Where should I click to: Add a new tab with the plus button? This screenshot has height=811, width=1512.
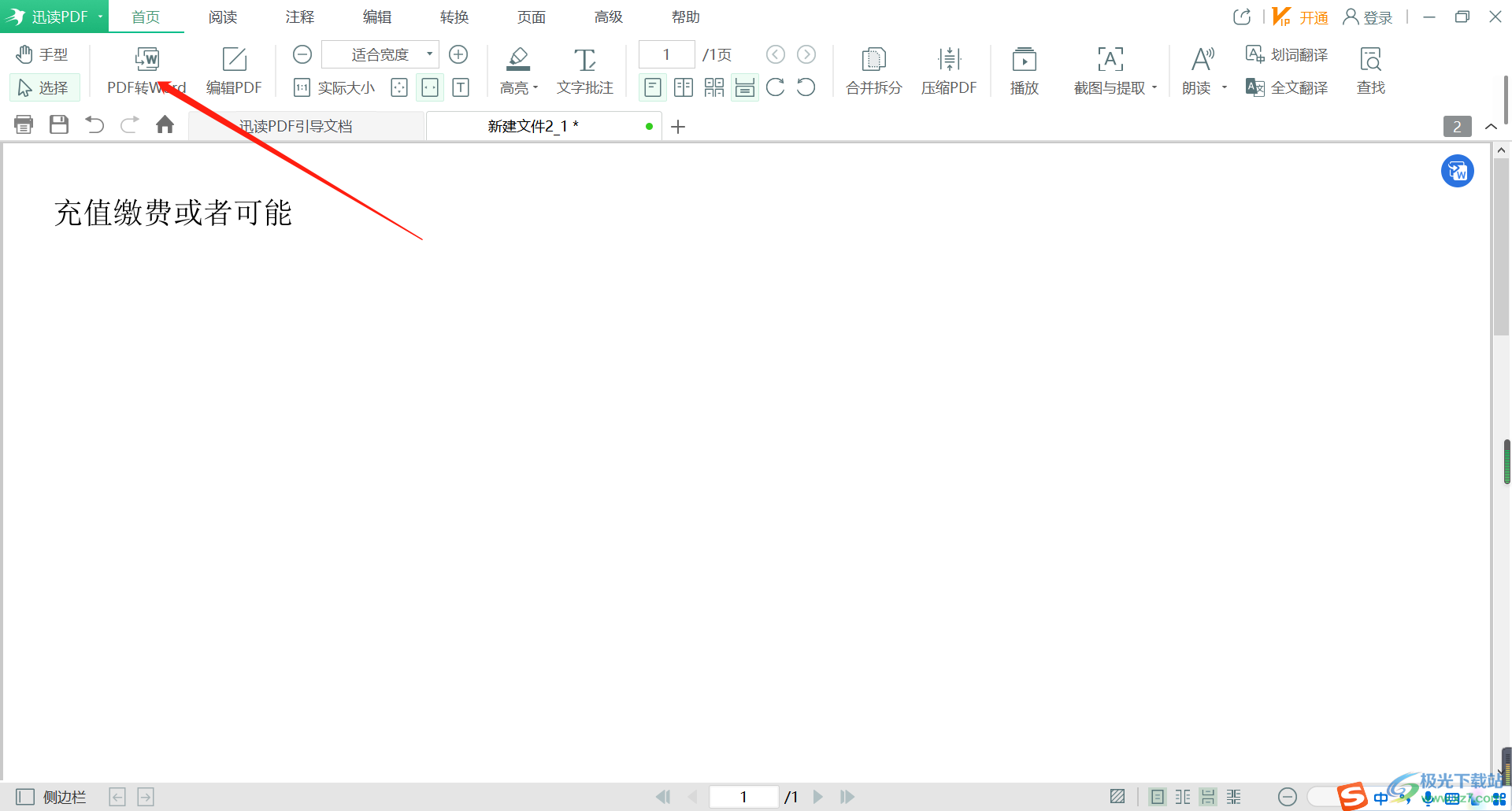click(678, 126)
